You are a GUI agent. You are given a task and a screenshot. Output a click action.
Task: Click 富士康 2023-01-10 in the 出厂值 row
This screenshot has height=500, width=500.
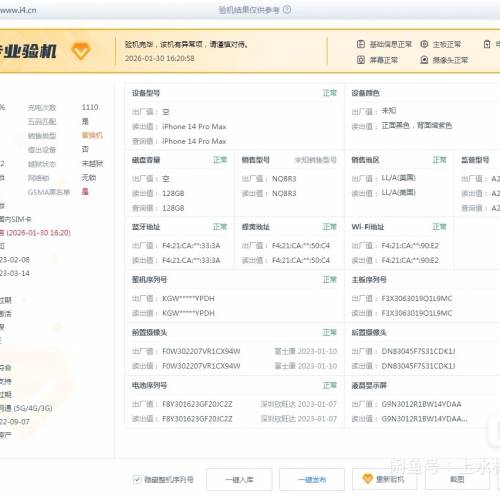click(306, 351)
